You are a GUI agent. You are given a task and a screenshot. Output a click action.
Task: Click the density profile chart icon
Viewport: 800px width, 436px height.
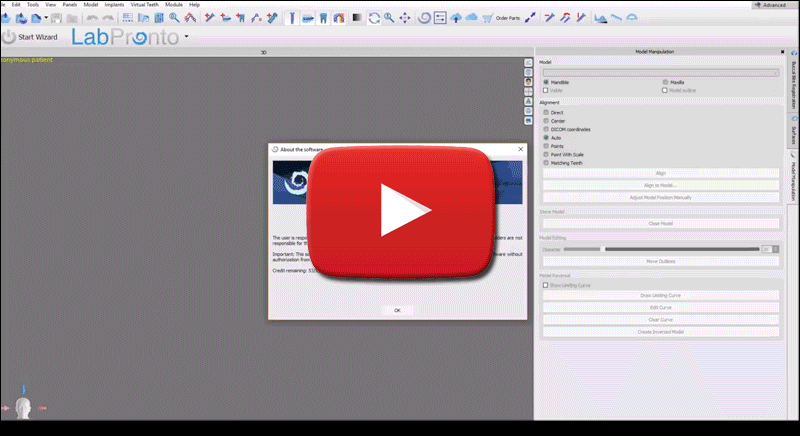coord(601,18)
